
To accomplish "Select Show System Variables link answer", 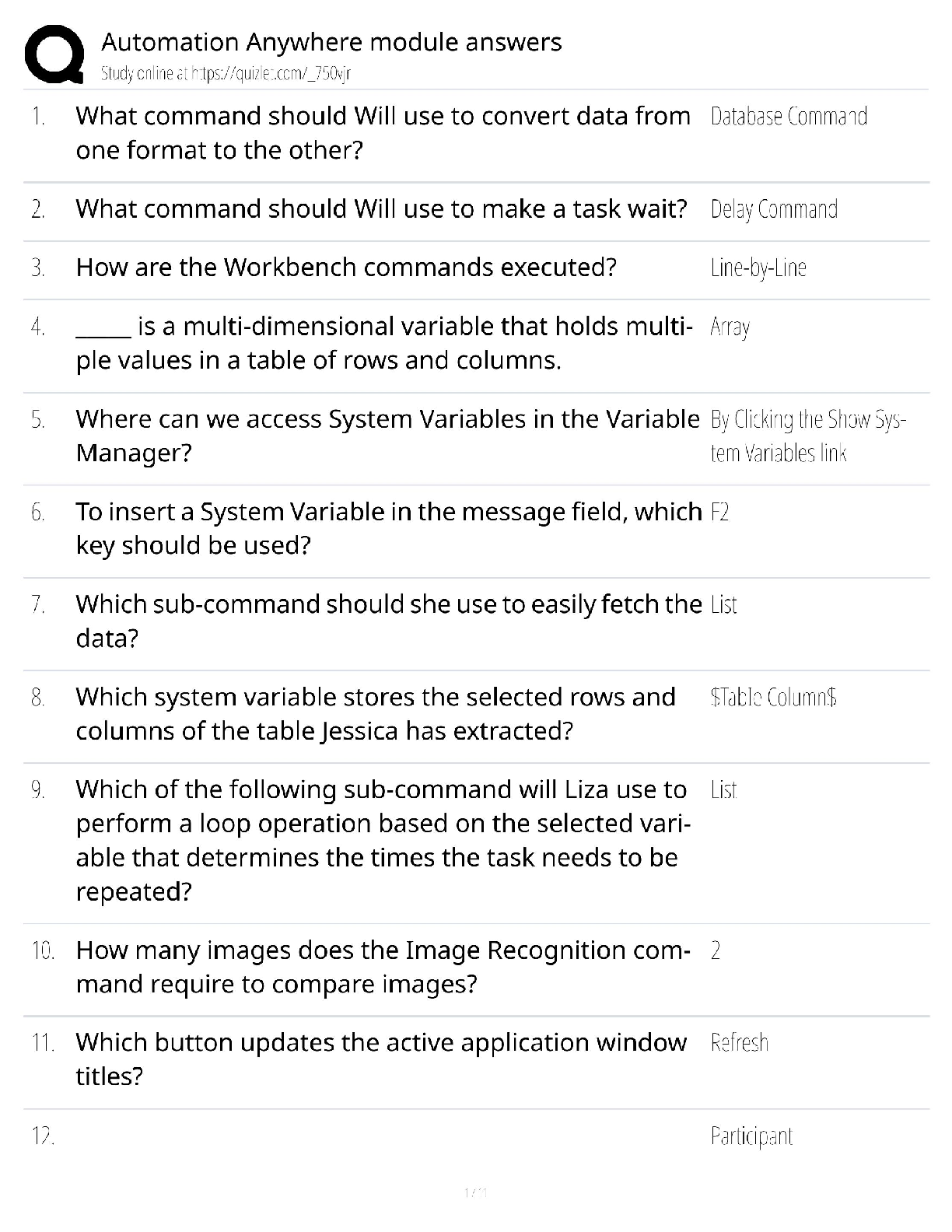I will [x=808, y=436].
